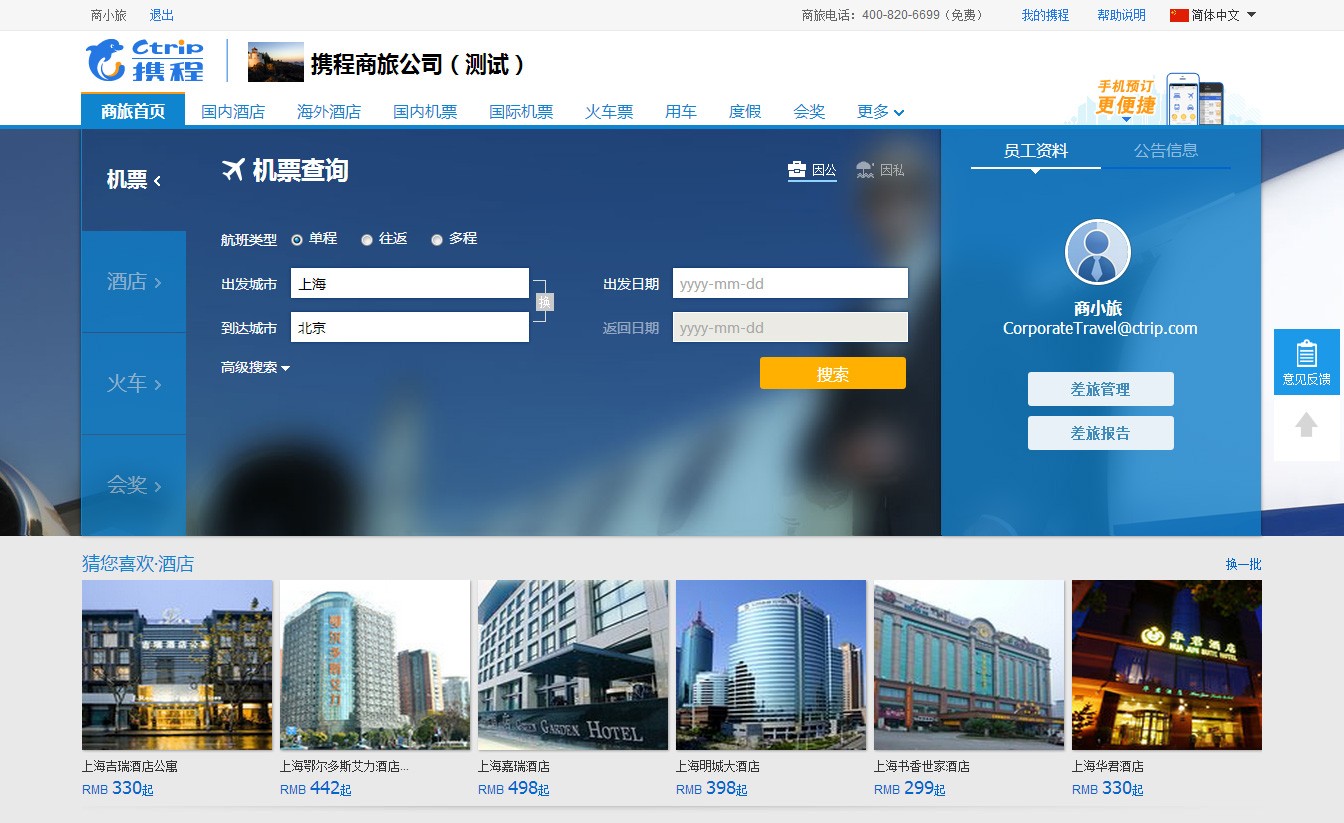The image size is (1344, 823).
Task: Open the 帮助说明 link
Action: pos(1121,15)
